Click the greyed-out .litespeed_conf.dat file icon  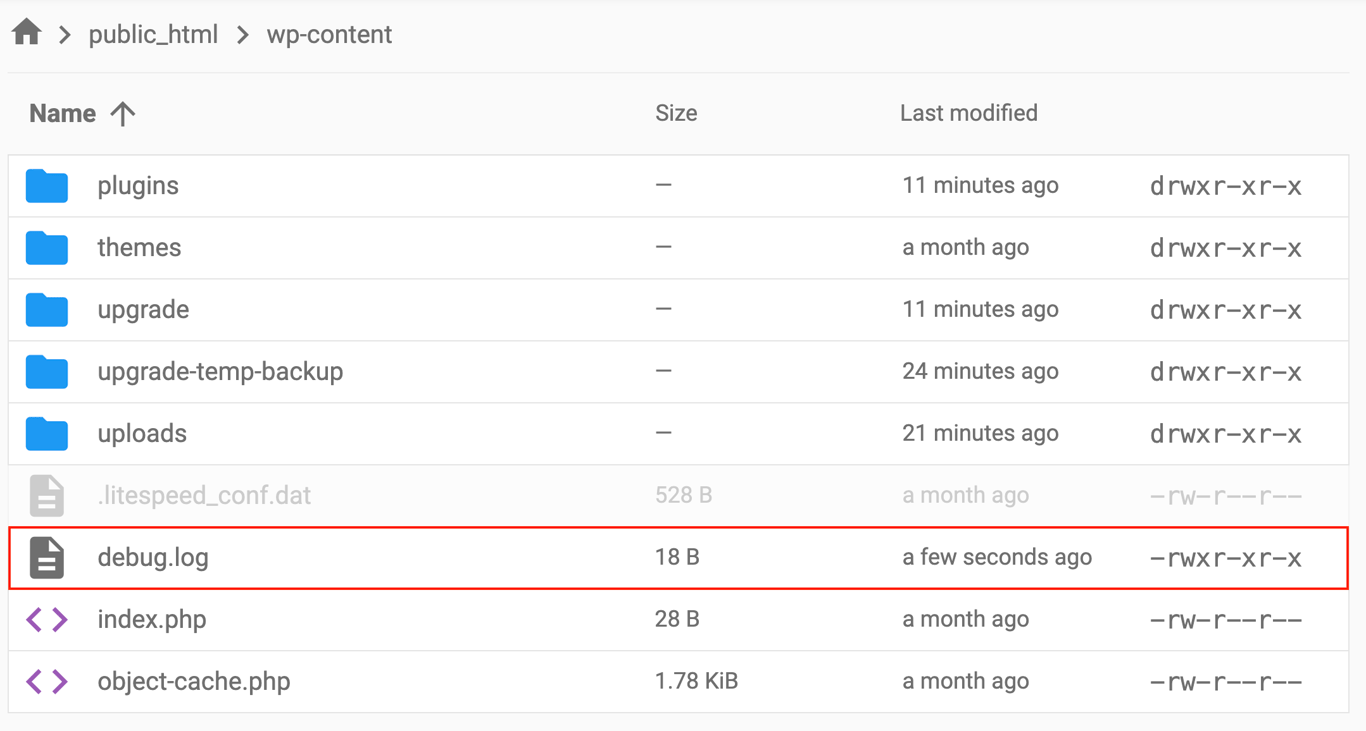46,495
